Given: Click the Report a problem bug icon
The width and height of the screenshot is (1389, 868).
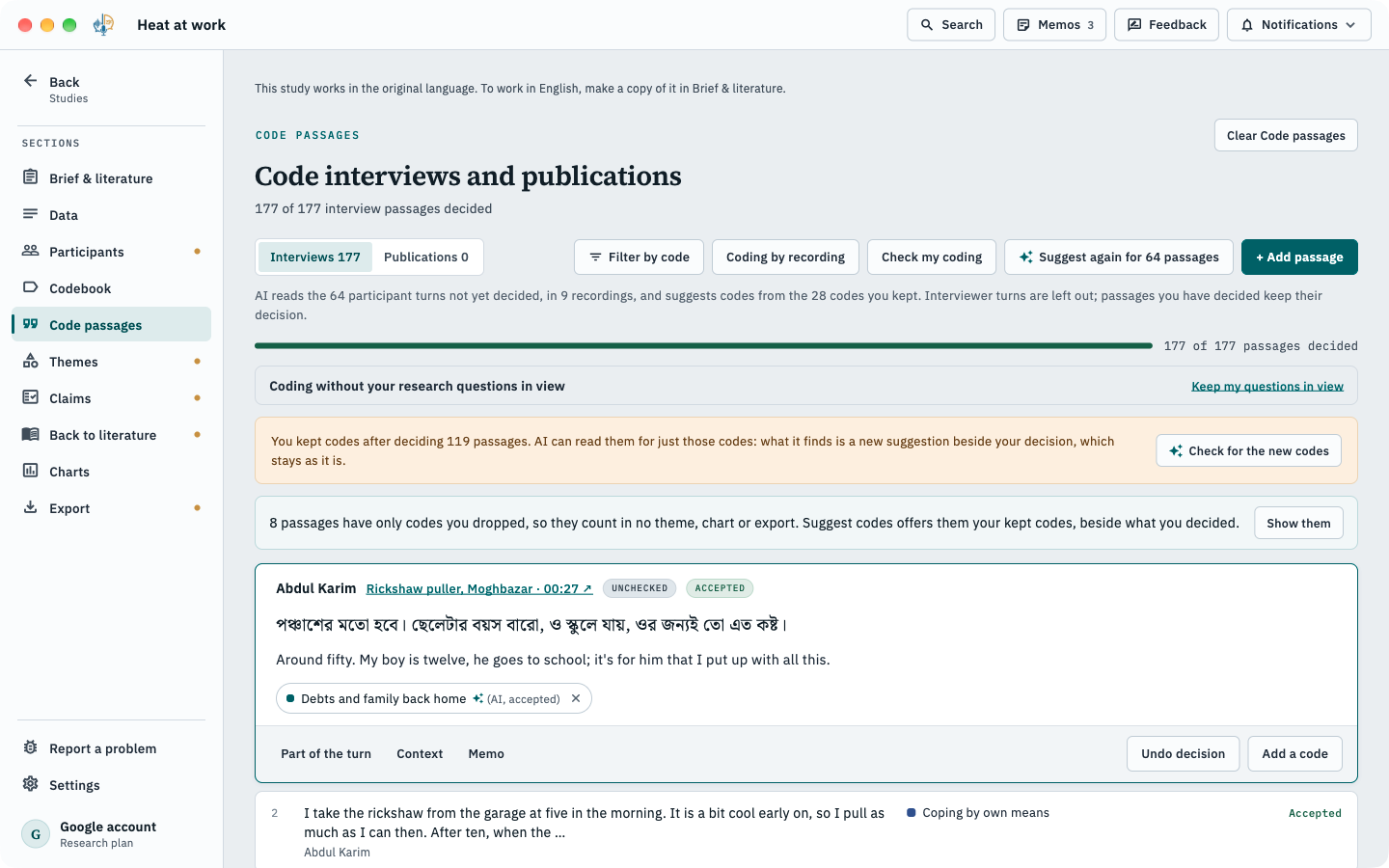Looking at the screenshot, I should pyautogui.click(x=31, y=747).
